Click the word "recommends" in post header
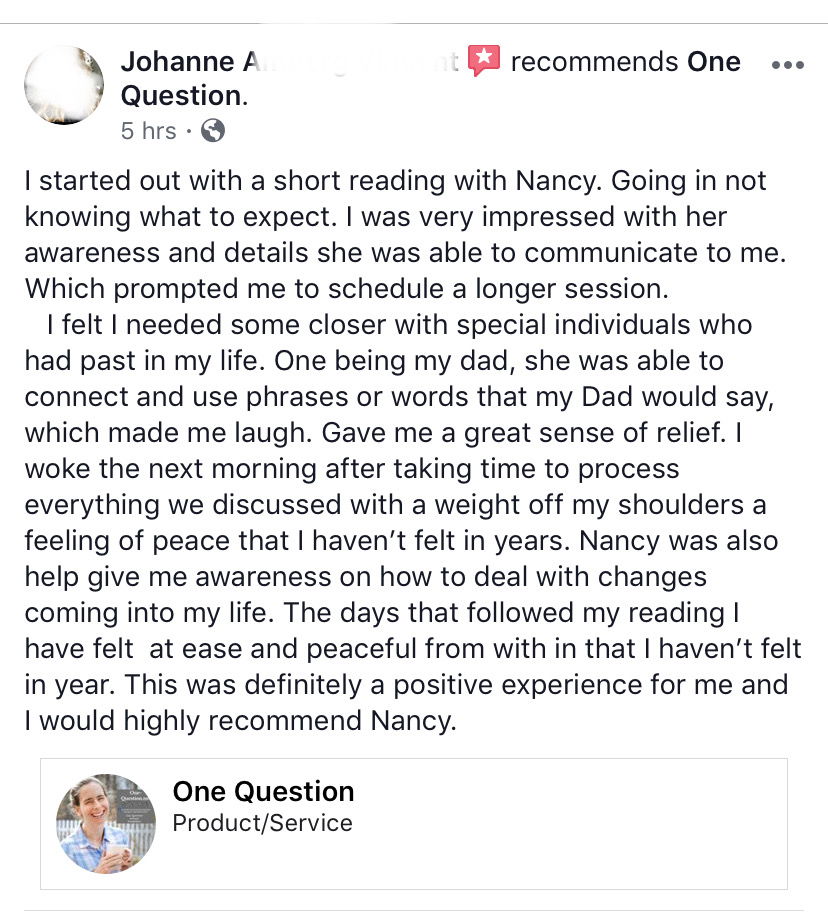 tap(594, 62)
